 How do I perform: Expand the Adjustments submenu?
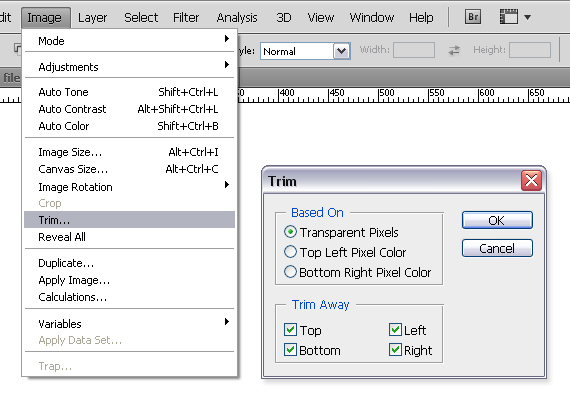[129, 67]
